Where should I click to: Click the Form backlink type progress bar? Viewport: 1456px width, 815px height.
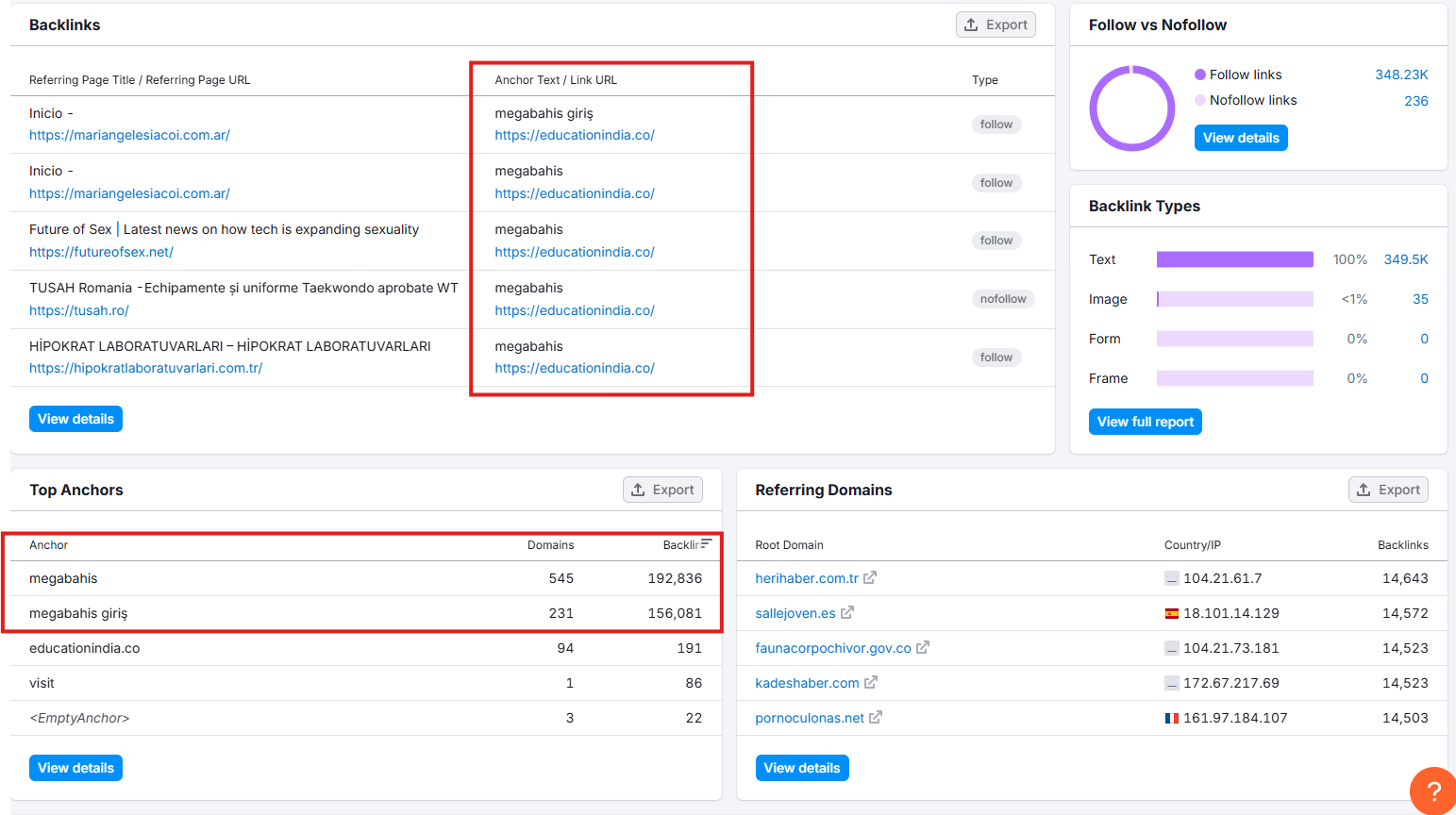tap(1235, 339)
